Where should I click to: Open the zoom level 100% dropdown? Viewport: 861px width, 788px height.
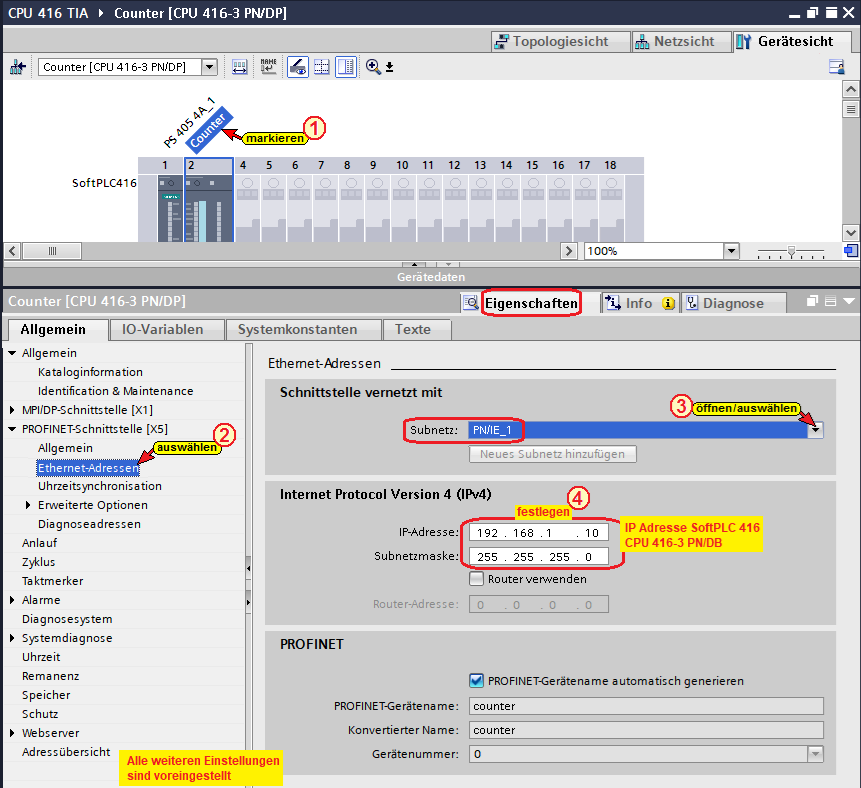click(731, 251)
